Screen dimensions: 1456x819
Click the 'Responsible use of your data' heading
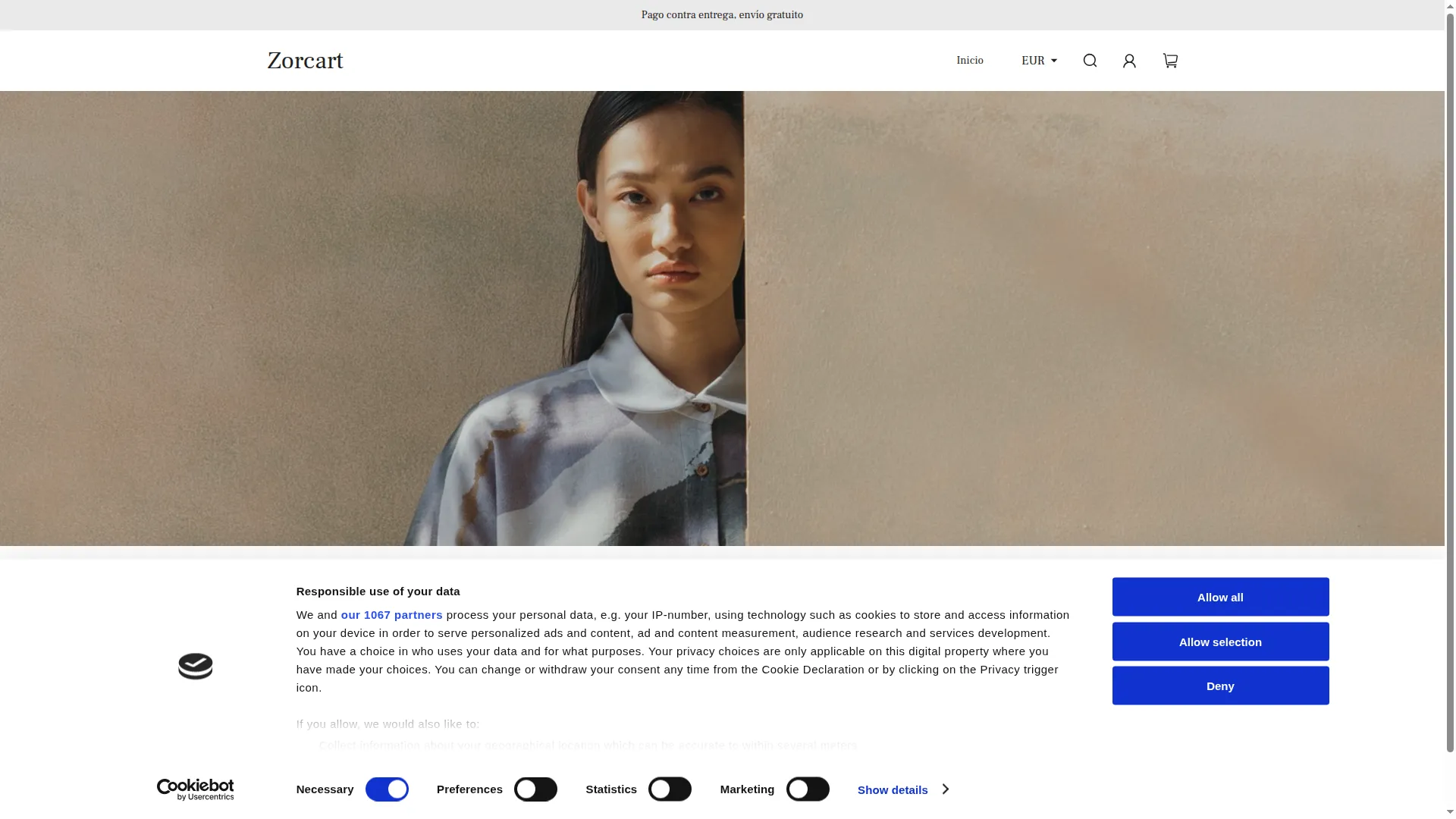click(x=378, y=591)
